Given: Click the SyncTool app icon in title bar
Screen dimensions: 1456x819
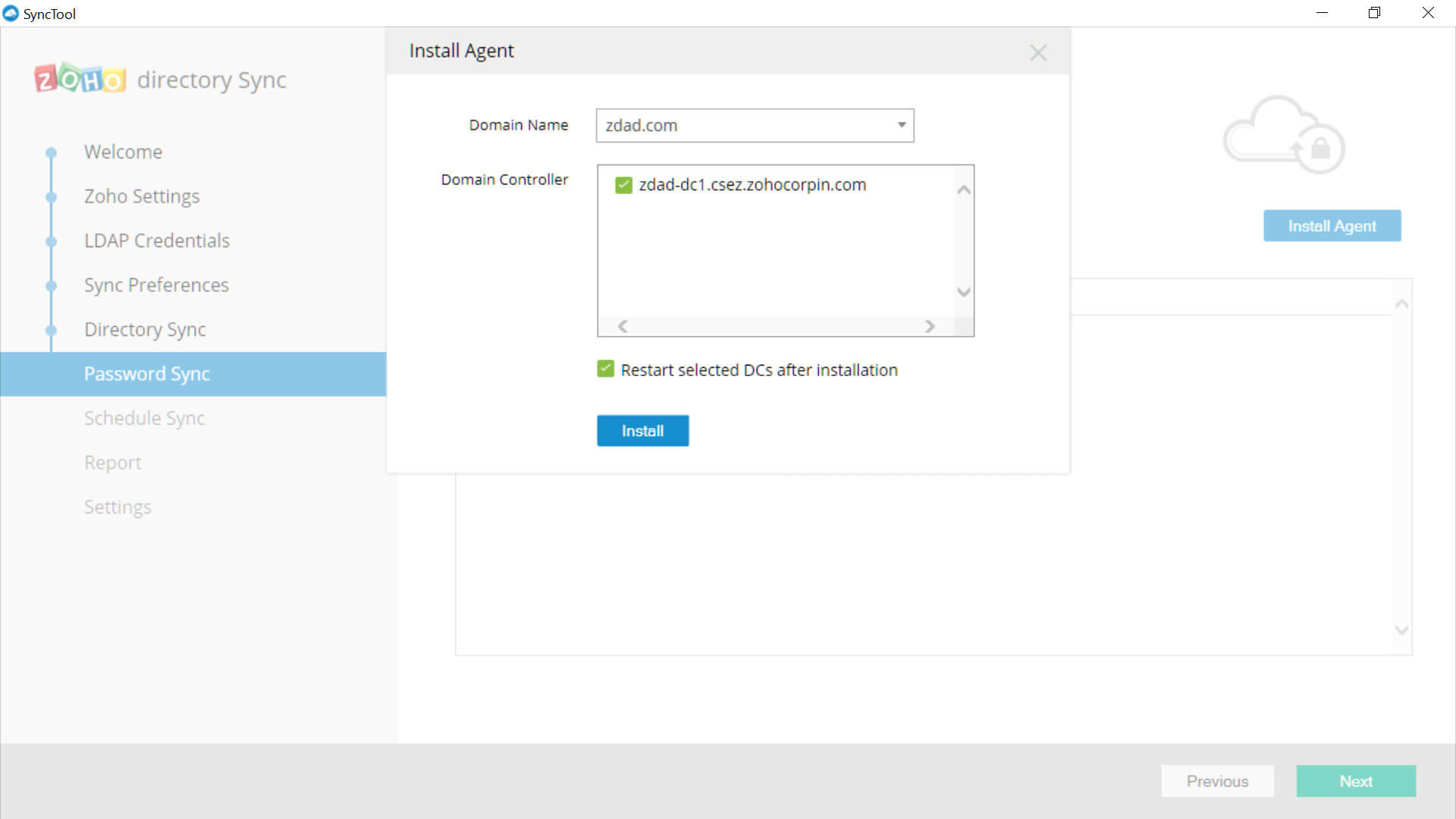Looking at the screenshot, I should (x=11, y=14).
